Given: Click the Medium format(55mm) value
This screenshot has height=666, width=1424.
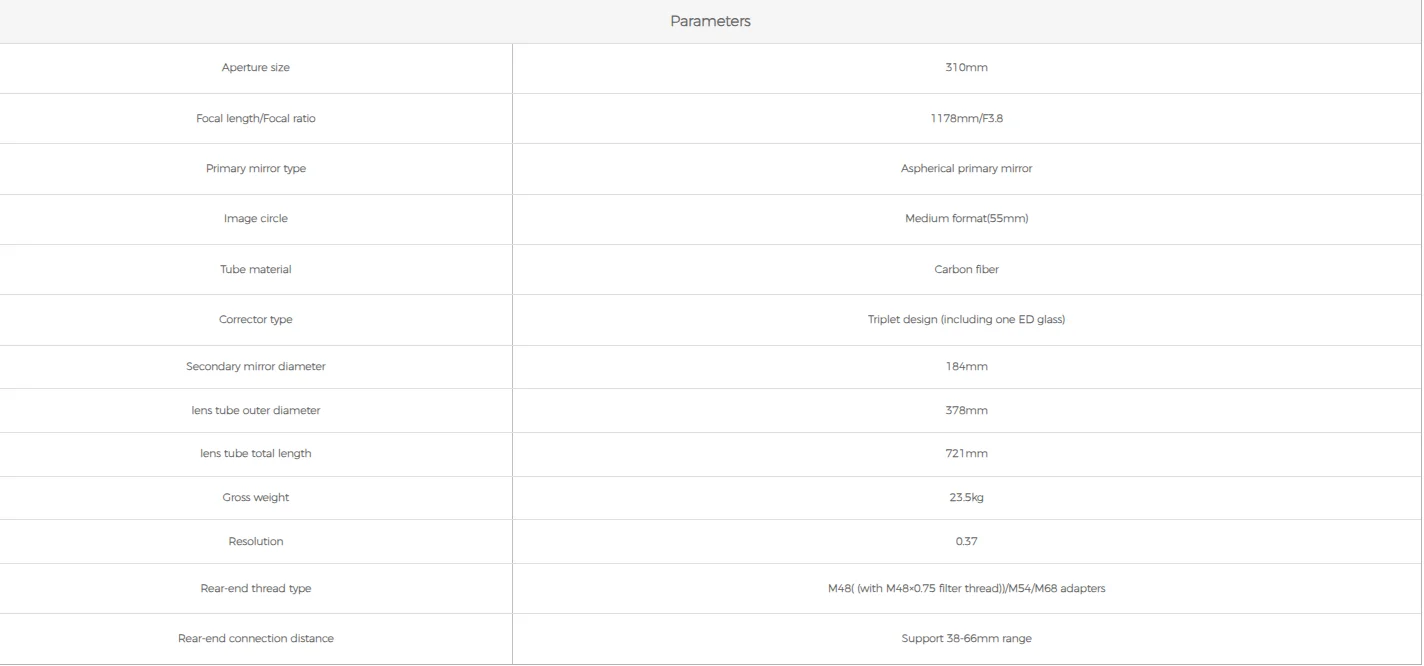Looking at the screenshot, I should [x=966, y=219].
